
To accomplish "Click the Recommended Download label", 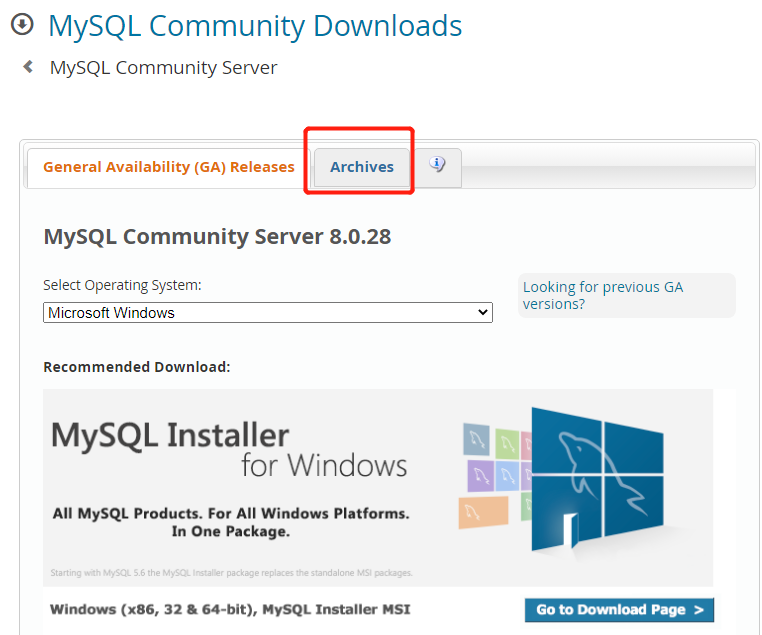I will [137, 367].
